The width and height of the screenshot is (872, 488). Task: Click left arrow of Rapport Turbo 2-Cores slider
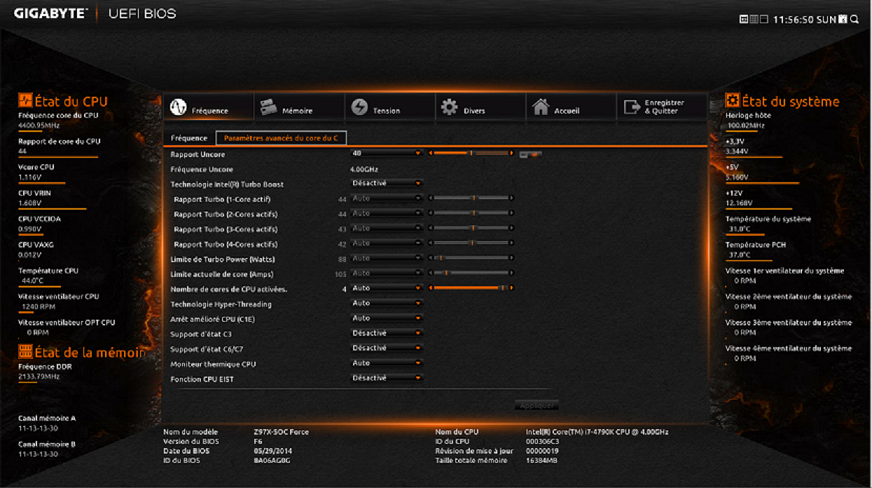(430, 213)
